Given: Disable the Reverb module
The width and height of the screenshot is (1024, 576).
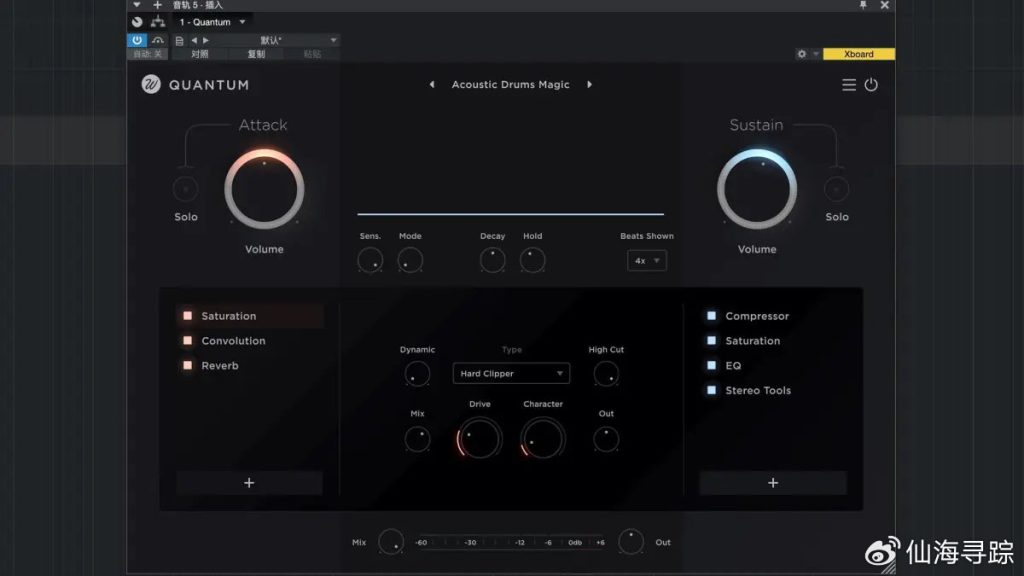Looking at the screenshot, I should [x=187, y=366].
